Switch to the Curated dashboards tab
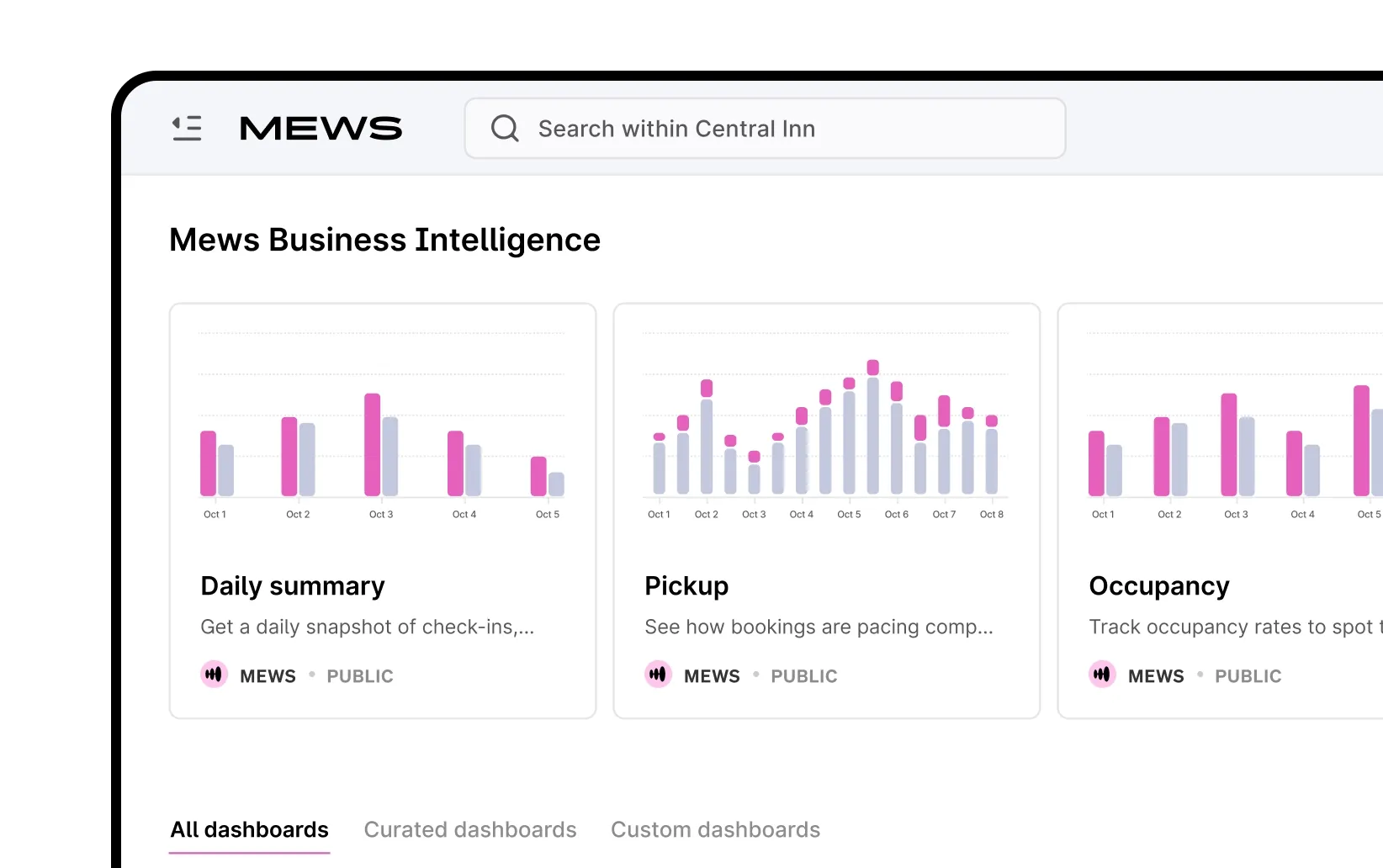 point(469,830)
